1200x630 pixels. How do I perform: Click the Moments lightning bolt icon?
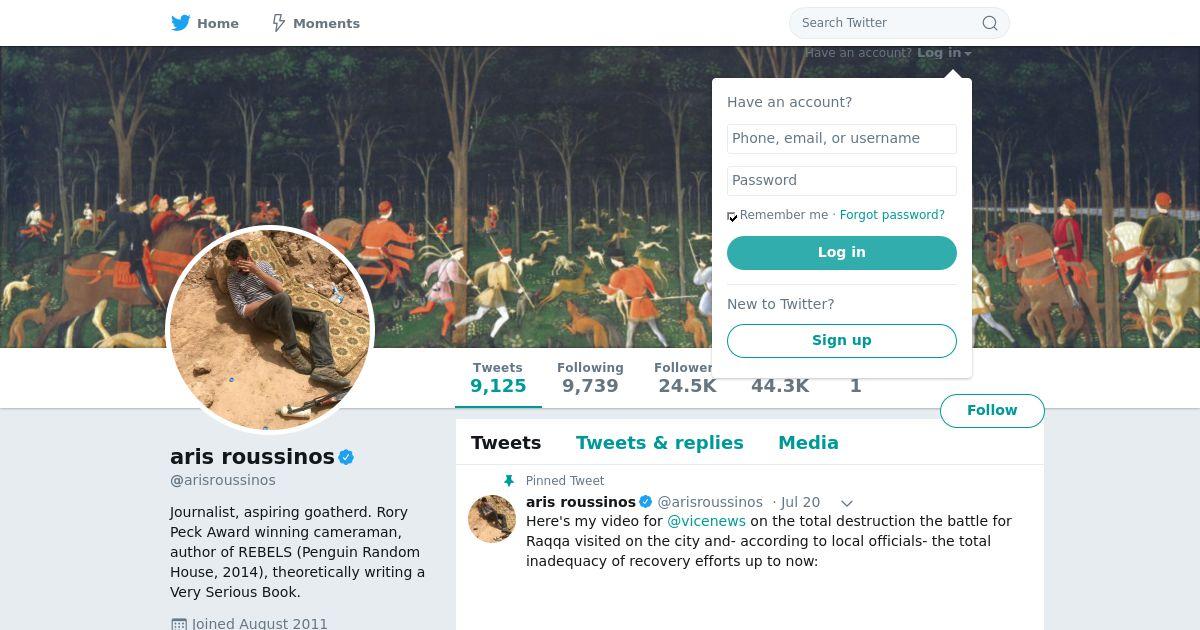(279, 23)
